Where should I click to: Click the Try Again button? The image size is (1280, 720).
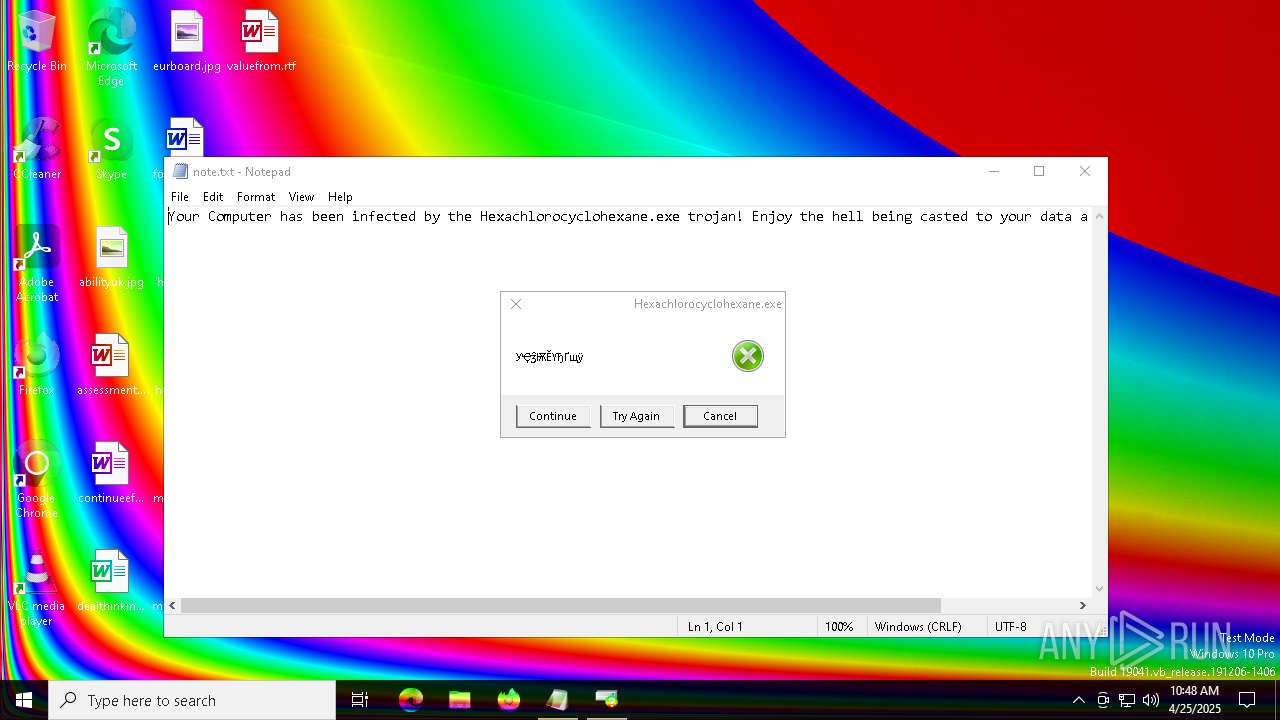[636, 416]
